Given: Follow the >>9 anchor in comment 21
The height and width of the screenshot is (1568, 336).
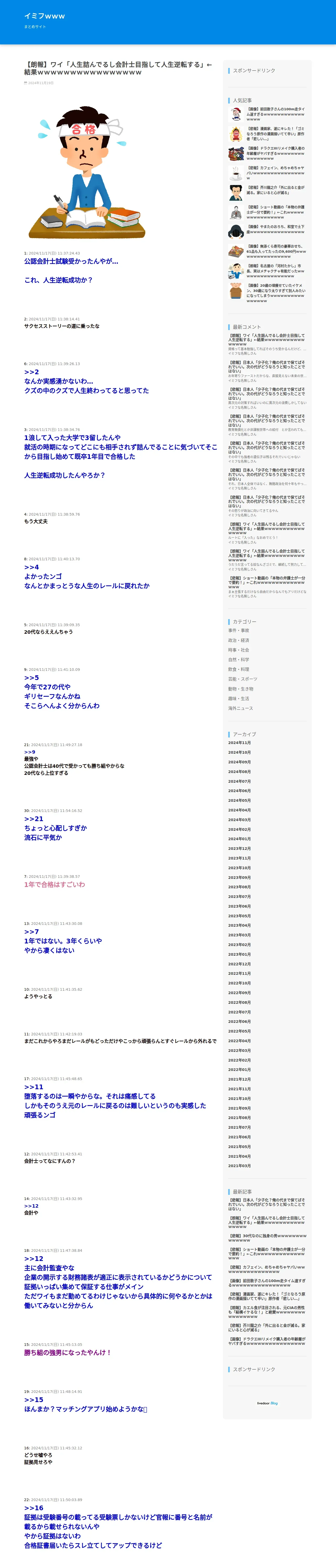Looking at the screenshot, I should [x=29, y=752].
